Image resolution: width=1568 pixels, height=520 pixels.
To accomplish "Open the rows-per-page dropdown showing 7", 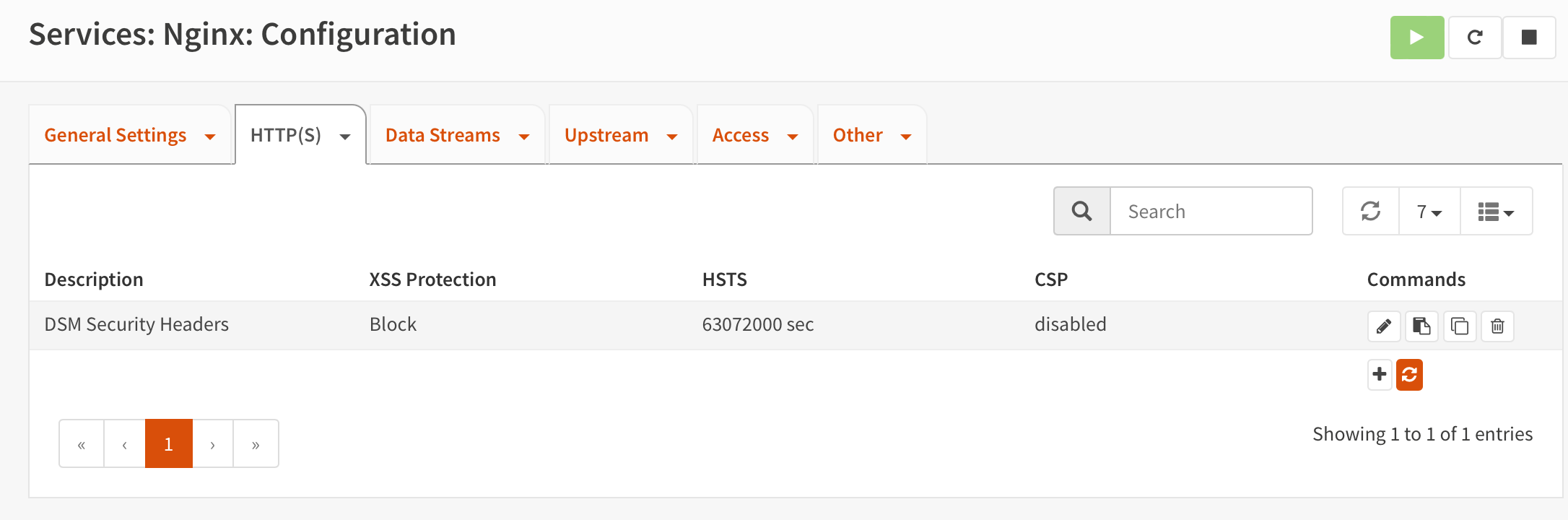I will (x=1429, y=212).
